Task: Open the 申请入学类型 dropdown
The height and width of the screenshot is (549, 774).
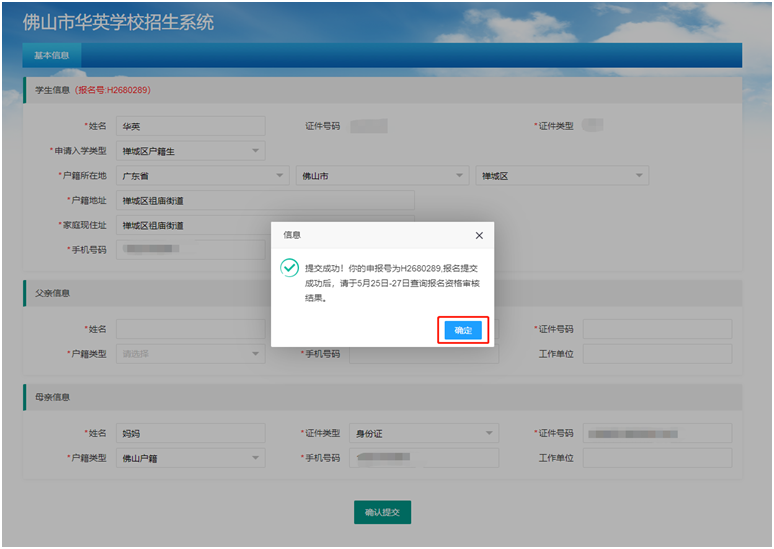Action: 190,151
